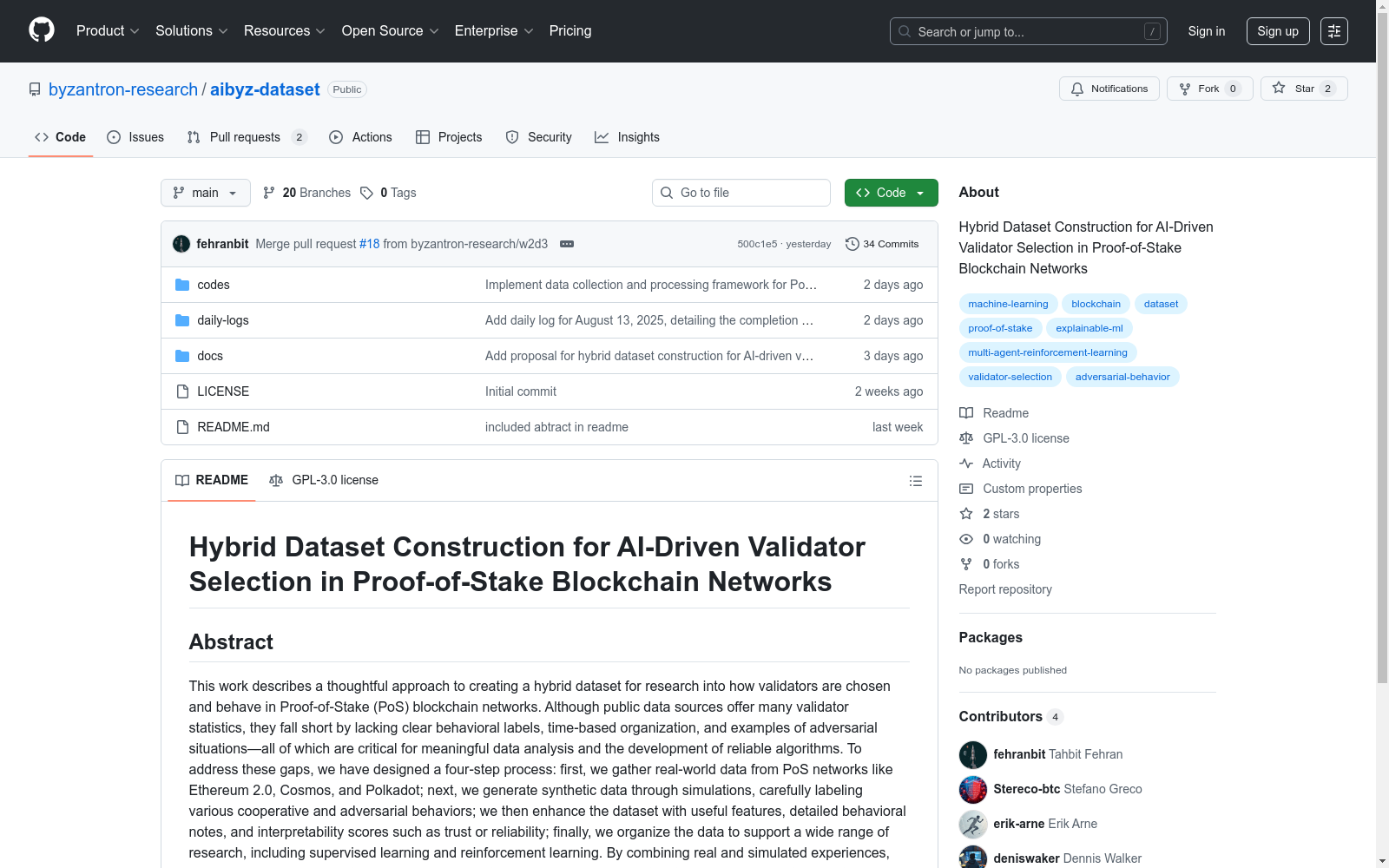Image resolution: width=1389 pixels, height=868 pixels.
Task: Click the proof-of-stake topic tag
Action: [1000, 328]
